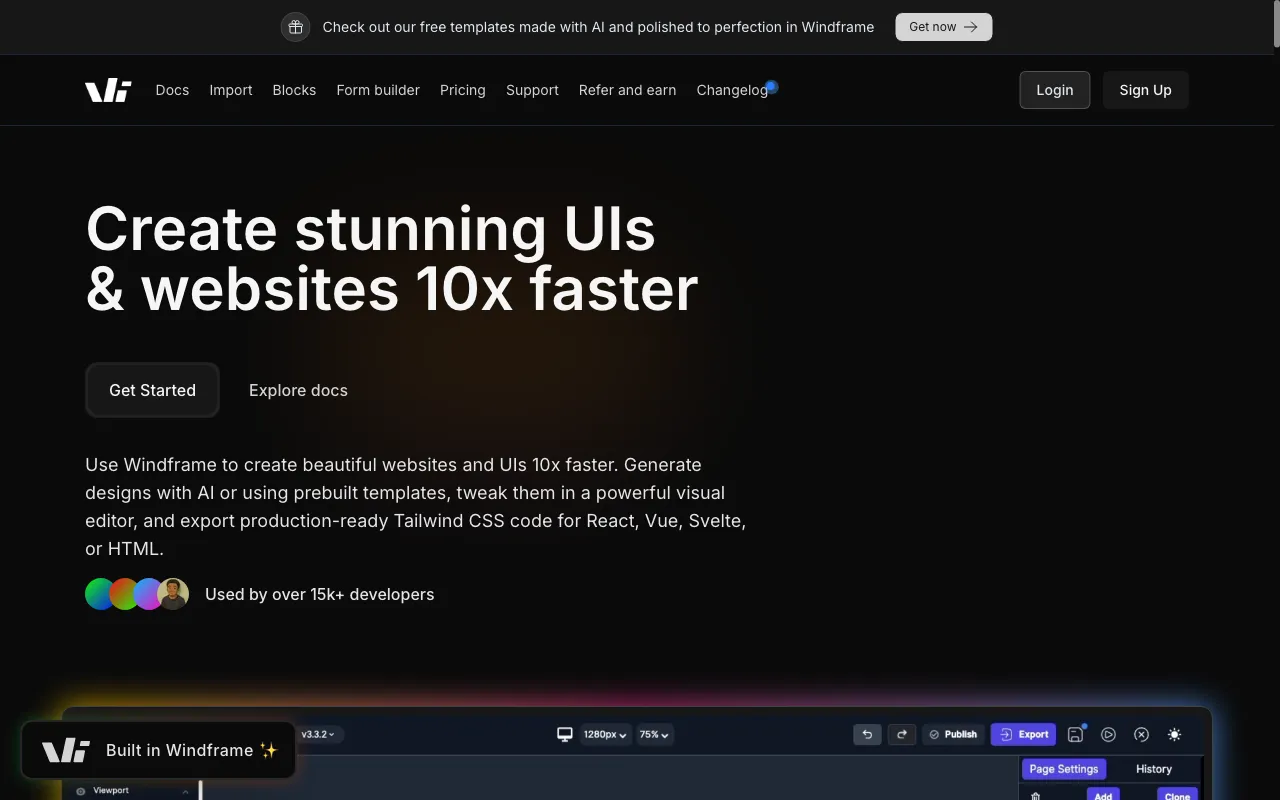Toggle the Viewport eye visibility icon

(x=81, y=791)
